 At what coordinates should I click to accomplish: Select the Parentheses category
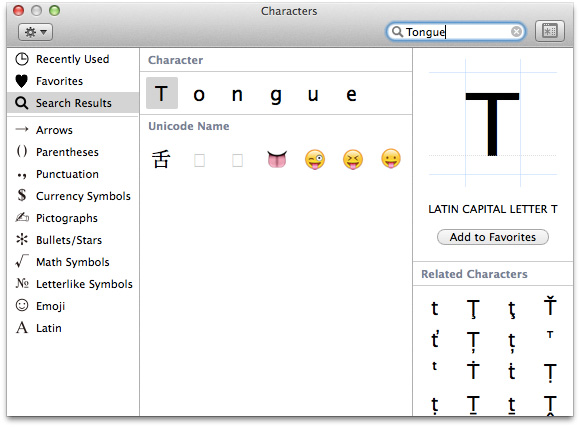tap(72, 152)
